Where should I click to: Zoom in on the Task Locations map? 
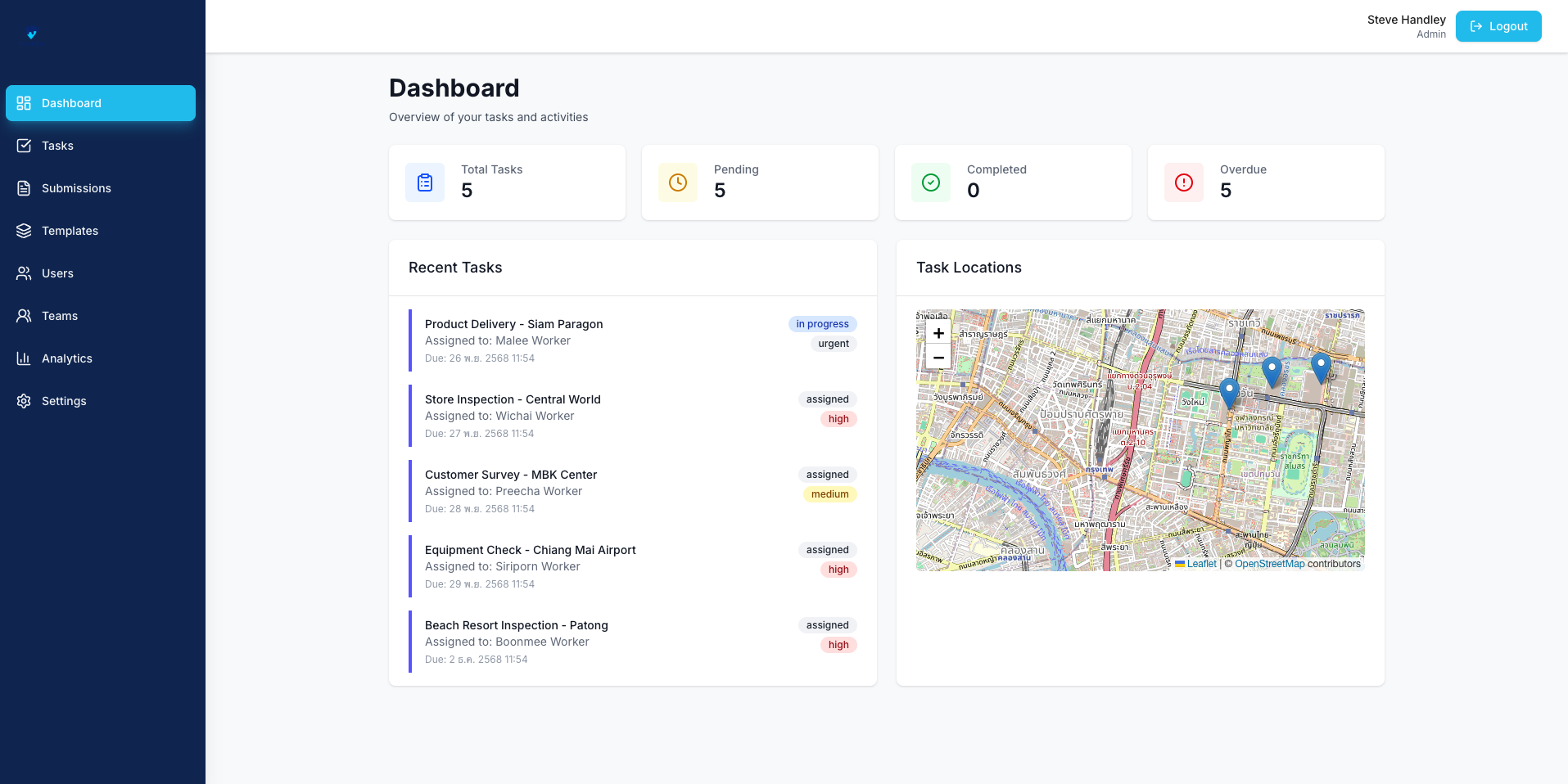[x=938, y=334]
